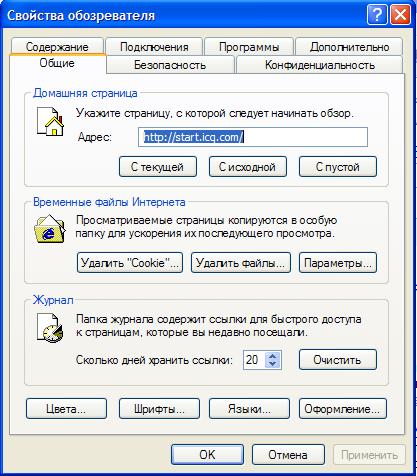Open temporary files Параметры
Screen dimensions: 417x476
(x=338, y=263)
